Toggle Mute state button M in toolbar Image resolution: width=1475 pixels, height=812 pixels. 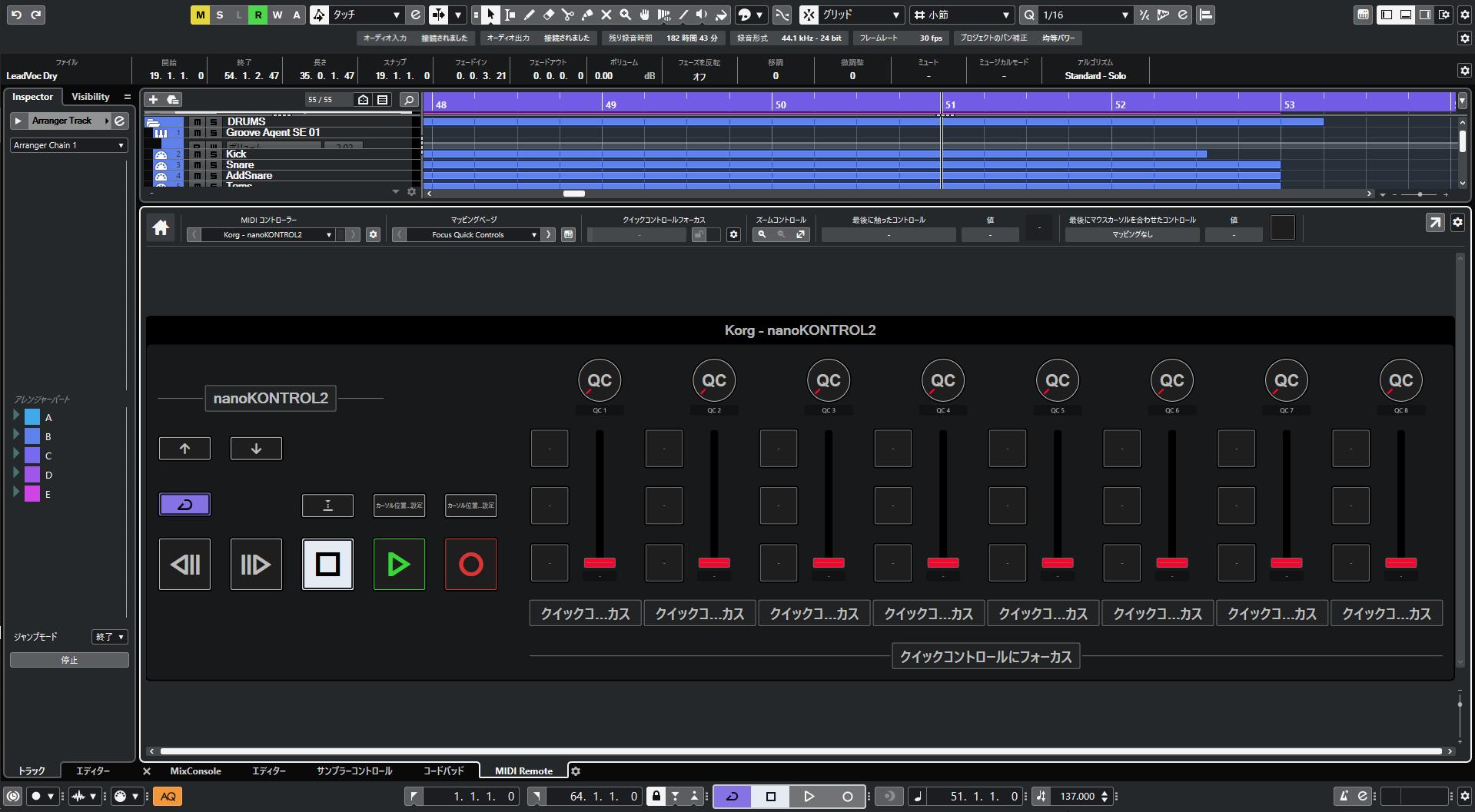200,15
